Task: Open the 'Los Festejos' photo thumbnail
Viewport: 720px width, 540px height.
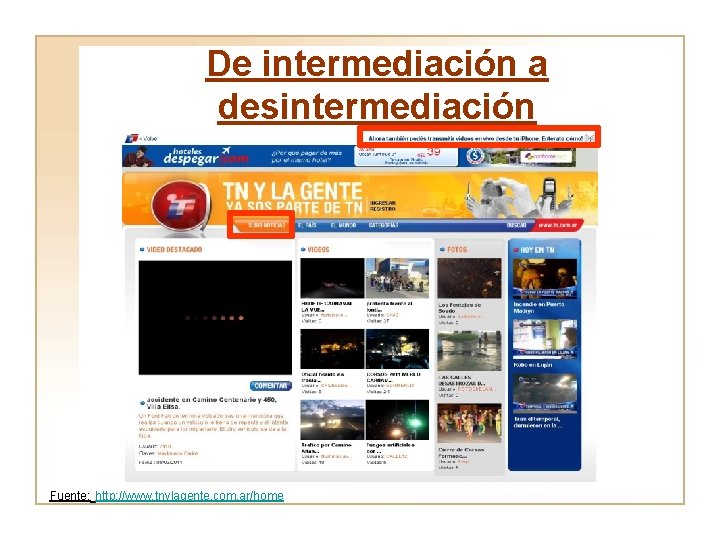Action: pyautogui.click(x=469, y=278)
